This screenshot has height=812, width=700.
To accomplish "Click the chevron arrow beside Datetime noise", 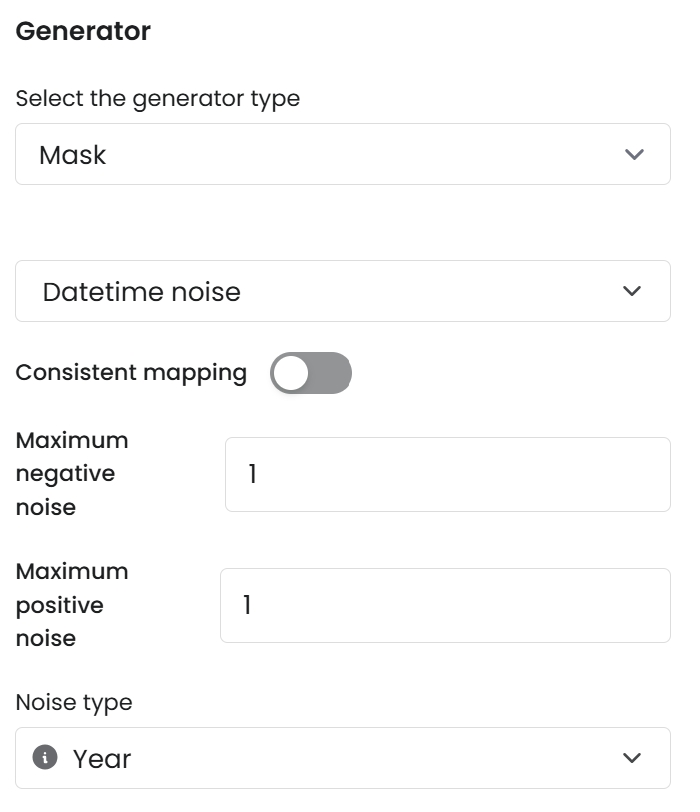I will 631,291.
